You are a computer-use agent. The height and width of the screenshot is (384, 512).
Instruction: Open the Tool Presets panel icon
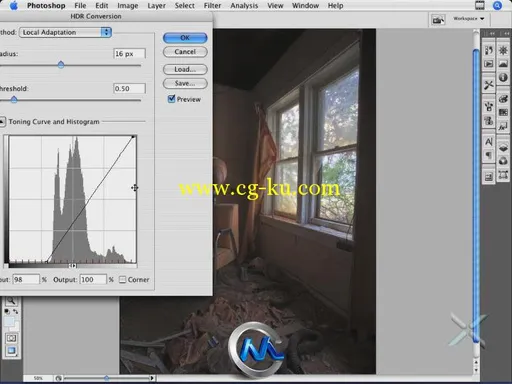[489, 85]
